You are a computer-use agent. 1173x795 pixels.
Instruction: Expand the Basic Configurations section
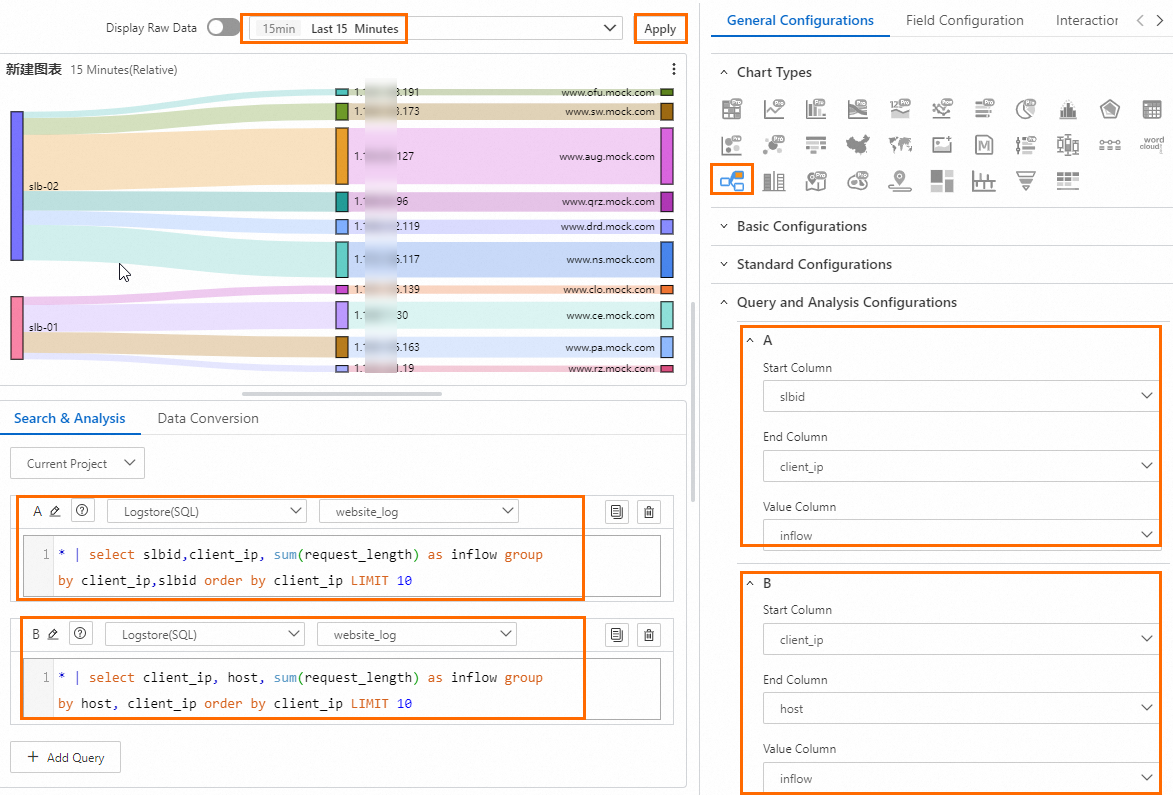pos(723,227)
